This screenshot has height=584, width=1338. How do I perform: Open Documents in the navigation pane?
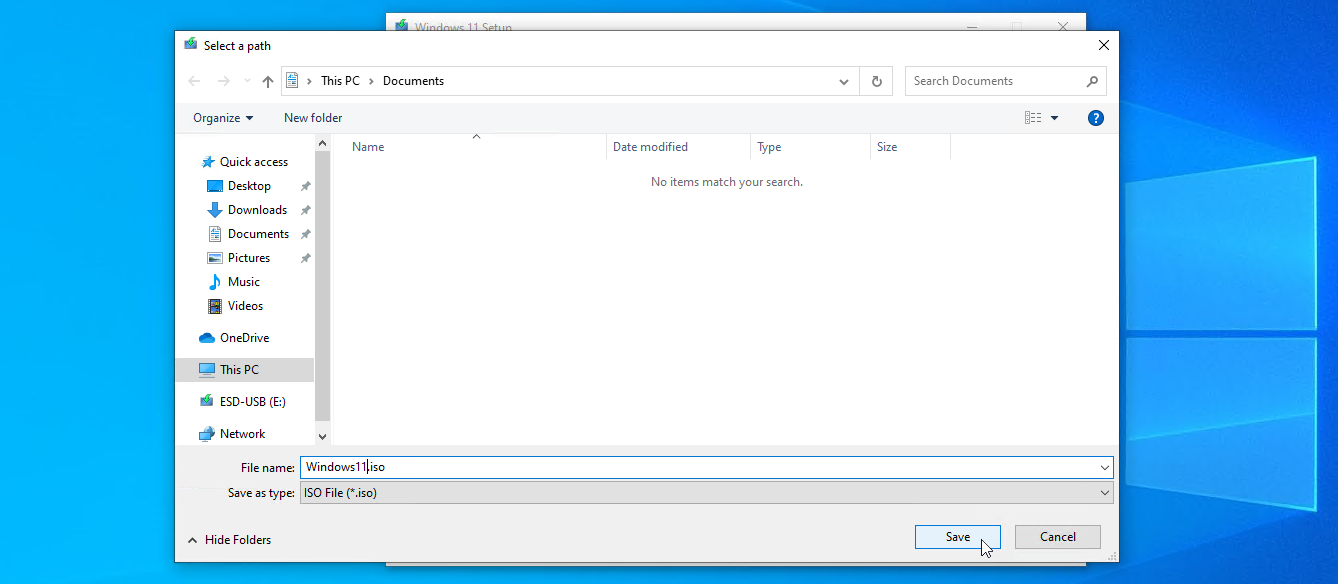pyautogui.click(x=258, y=234)
